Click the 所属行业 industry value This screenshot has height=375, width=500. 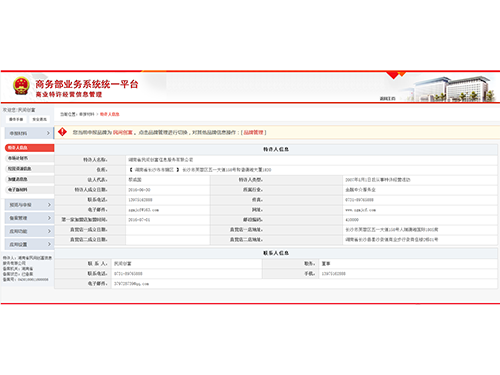coord(360,190)
